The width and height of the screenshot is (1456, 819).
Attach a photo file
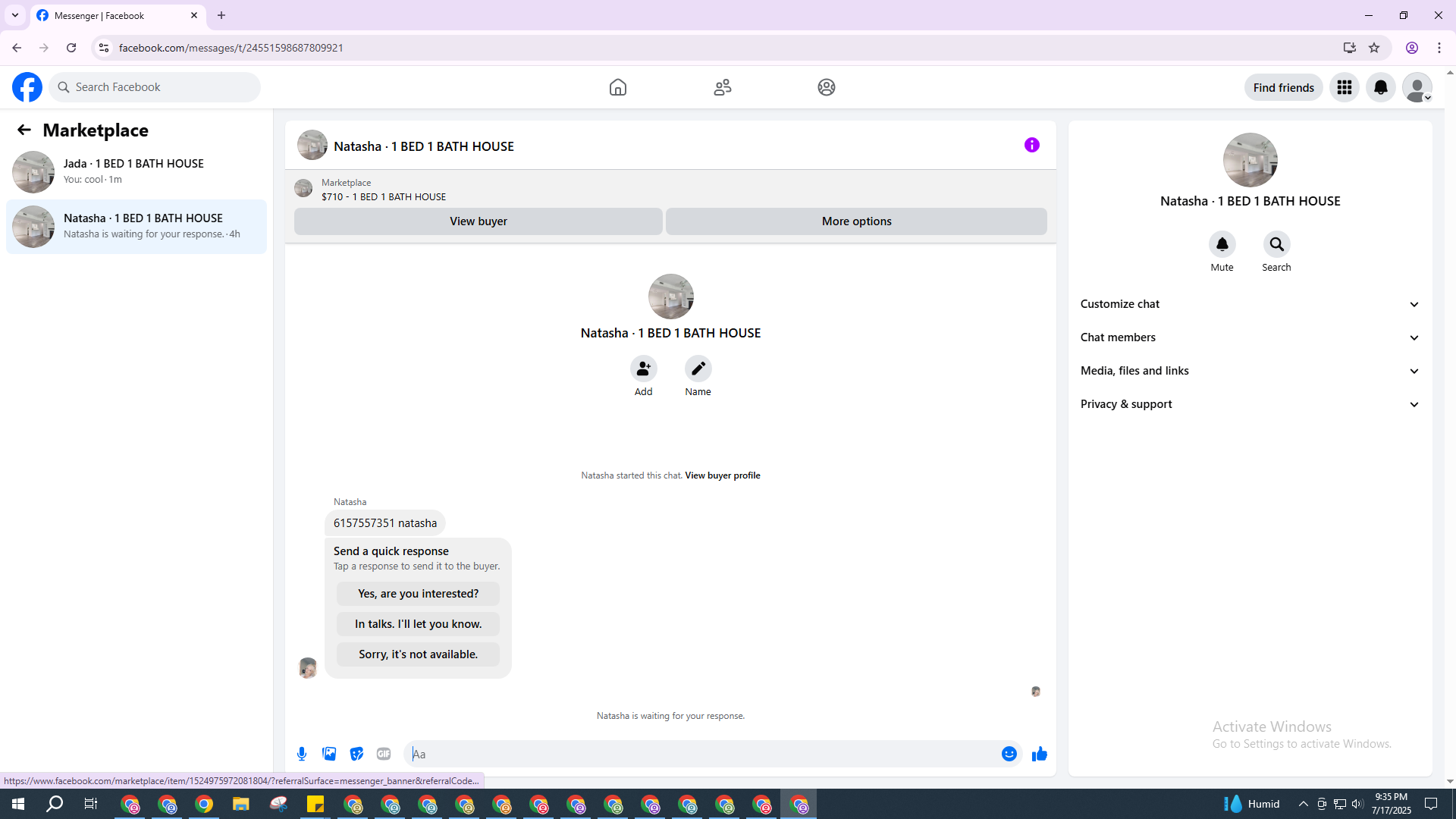click(x=329, y=754)
